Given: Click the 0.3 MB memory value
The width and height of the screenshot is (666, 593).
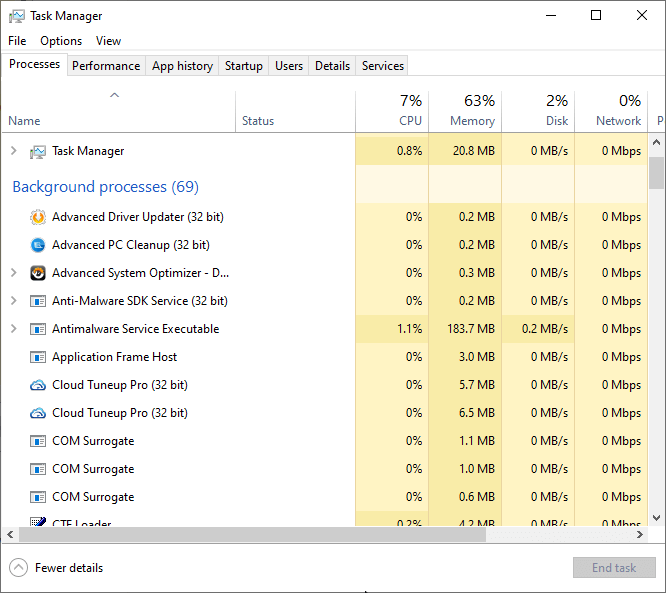Looking at the screenshot, I should point(477,273).
